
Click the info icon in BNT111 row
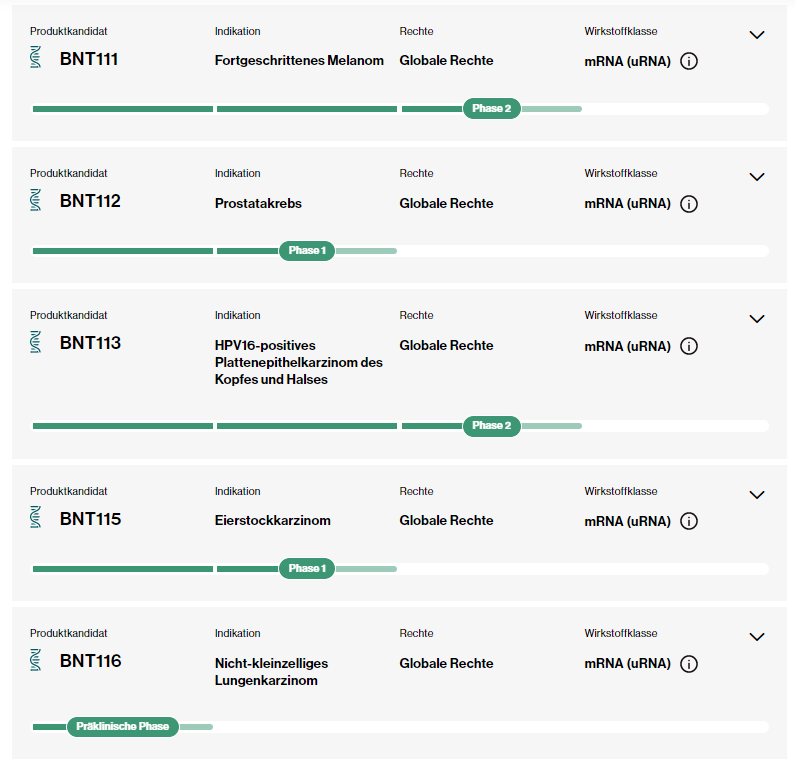(689, 61)
